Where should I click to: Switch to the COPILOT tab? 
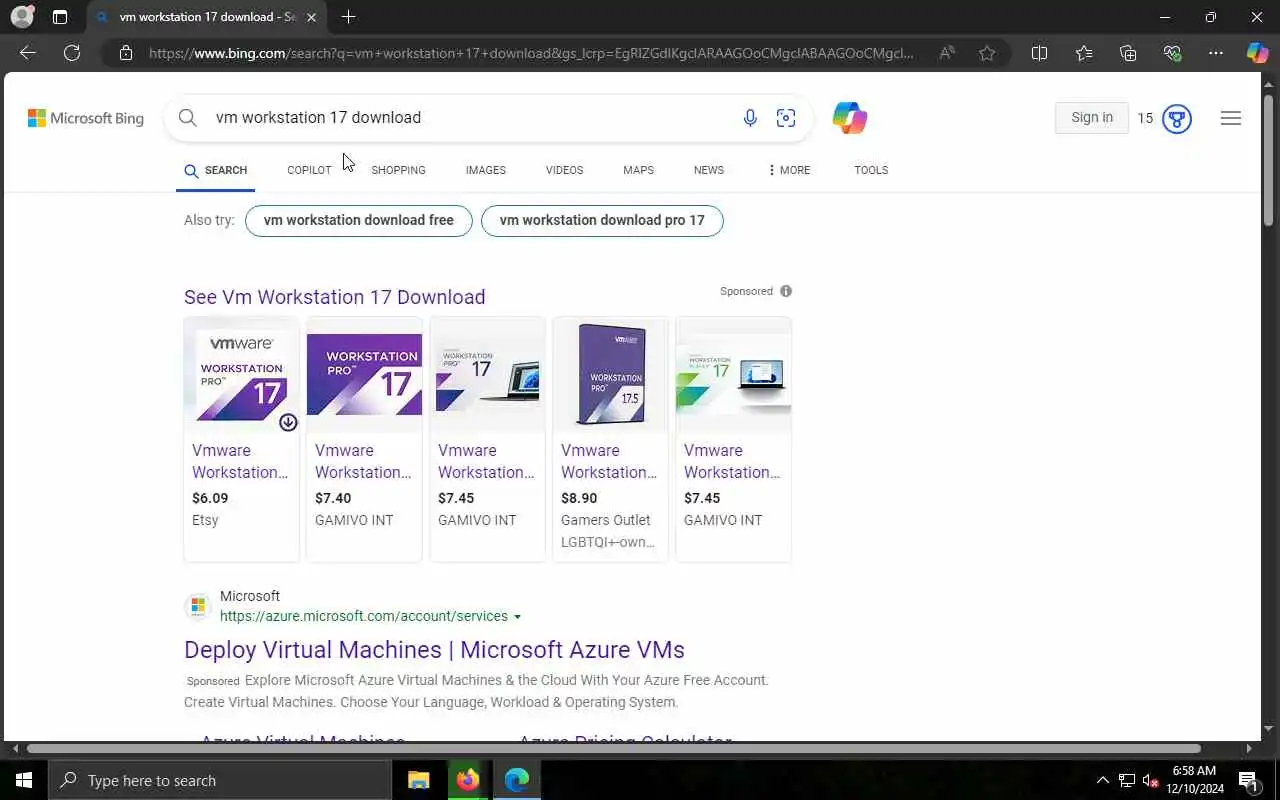click(309, 170)
